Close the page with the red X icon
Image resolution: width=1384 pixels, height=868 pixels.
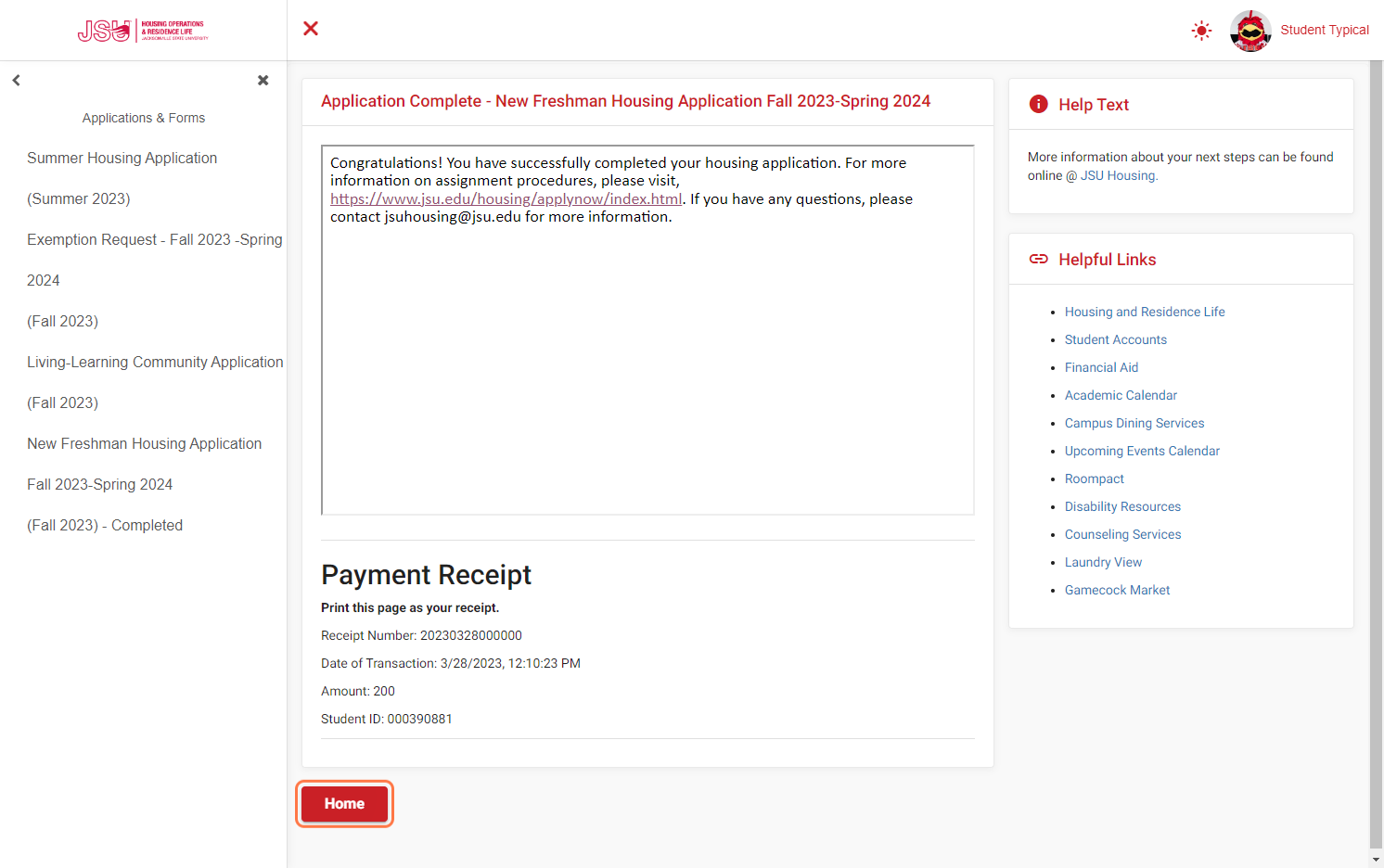[x=311, y=29]
